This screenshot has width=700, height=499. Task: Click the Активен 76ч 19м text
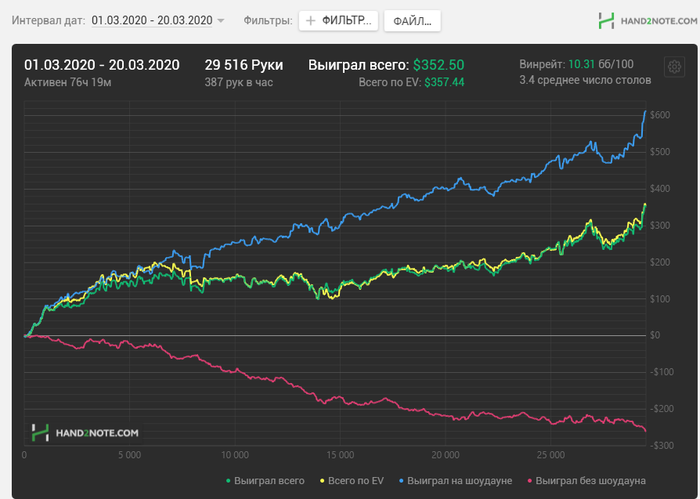[x=68, y=82]
